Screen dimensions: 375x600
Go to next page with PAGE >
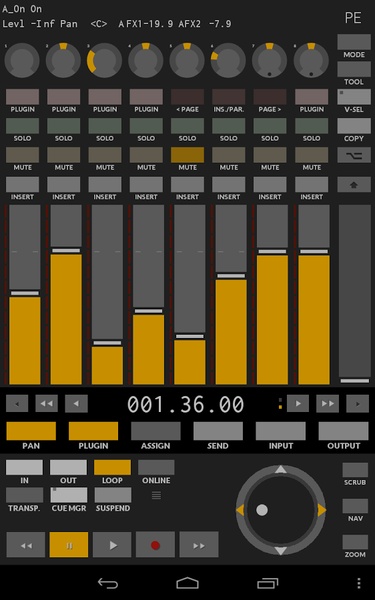[x=270, y=97]
